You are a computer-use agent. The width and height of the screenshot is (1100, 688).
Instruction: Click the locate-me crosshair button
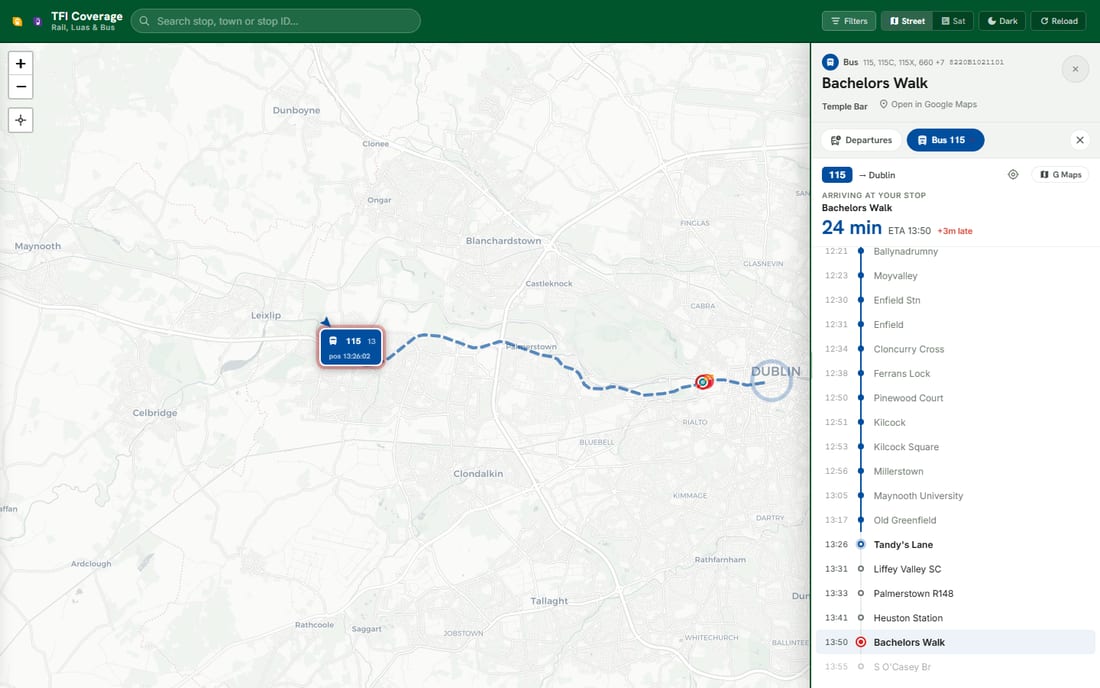20,120
